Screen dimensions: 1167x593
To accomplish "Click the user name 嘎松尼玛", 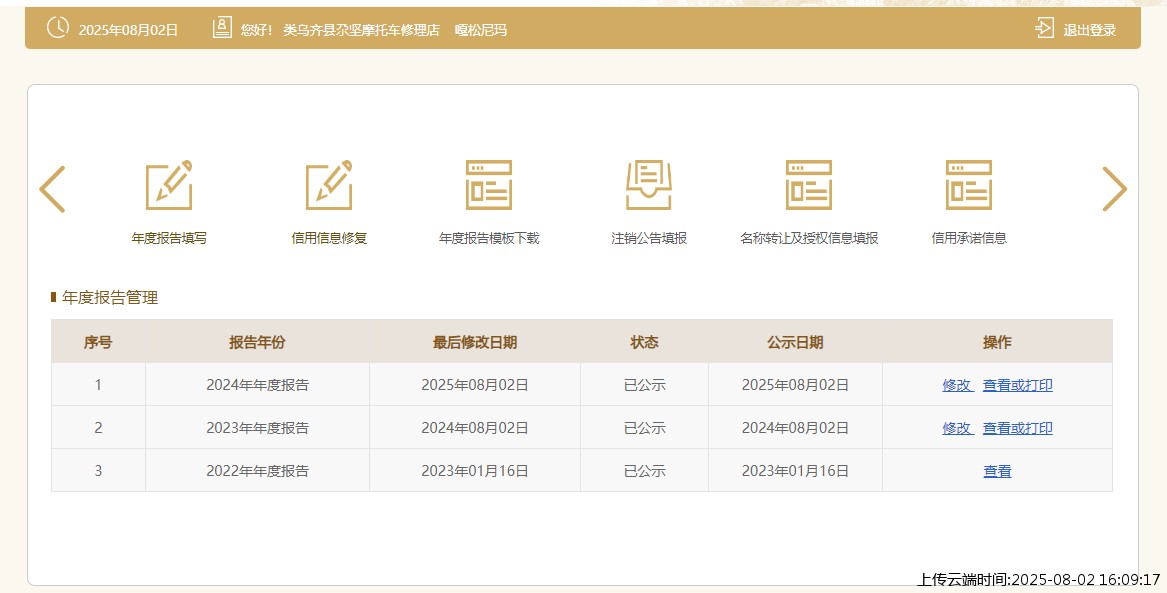I will pos(481,30).
